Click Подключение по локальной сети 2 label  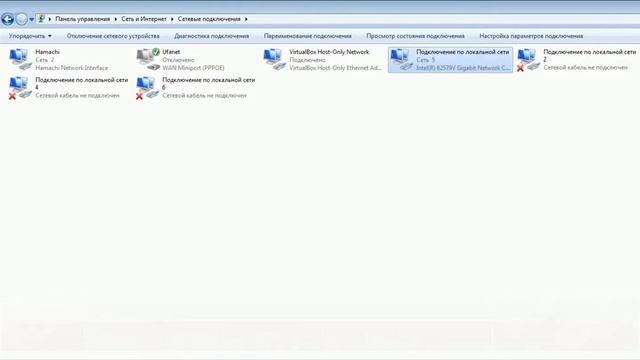[x=590, y=56]
